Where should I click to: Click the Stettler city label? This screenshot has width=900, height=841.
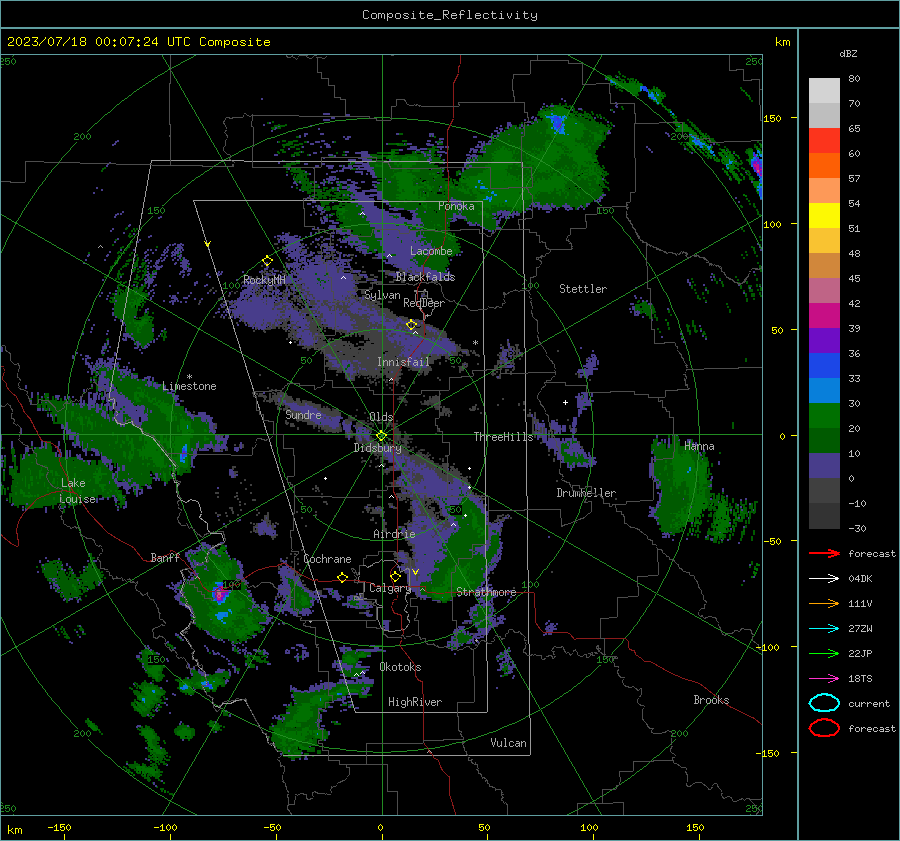pos(583,289)
